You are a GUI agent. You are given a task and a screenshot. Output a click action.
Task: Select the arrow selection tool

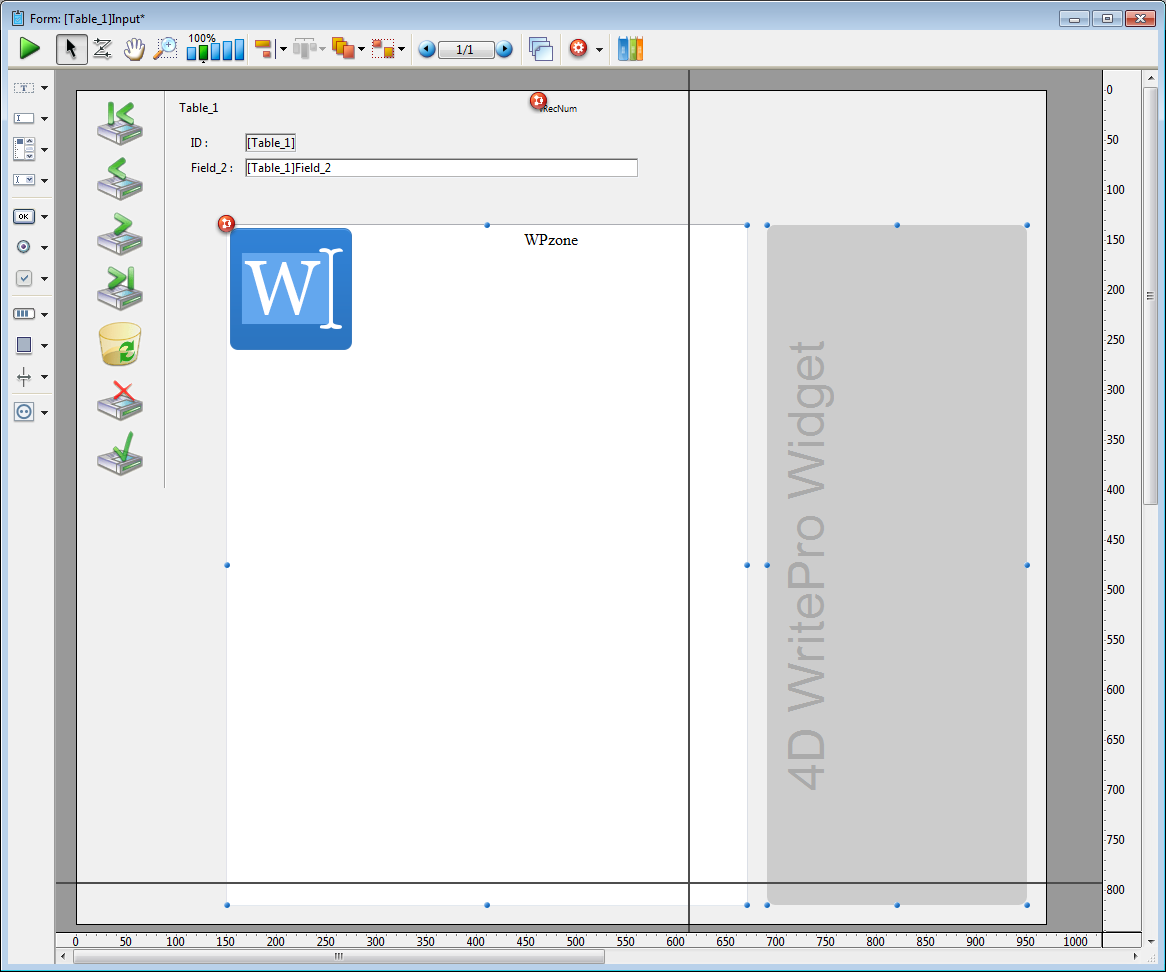point(71,49)
